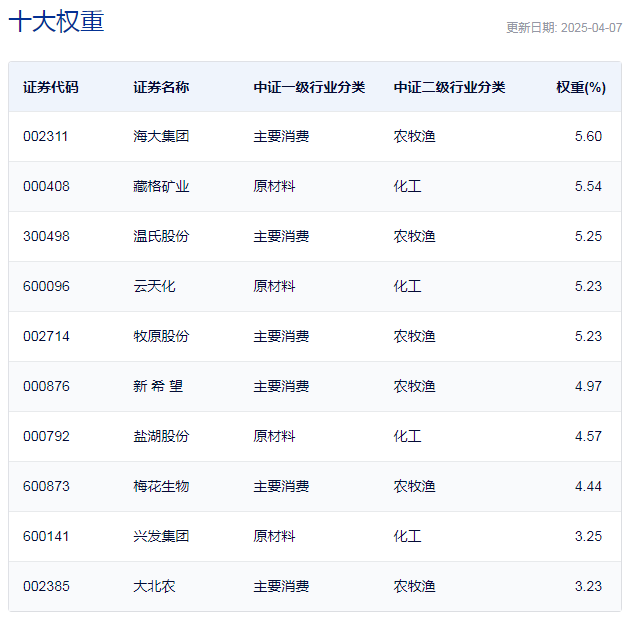Open the 藏格矿业 security name
The width and height of the screenshot is (628, 619).
(x=161, y=186)
